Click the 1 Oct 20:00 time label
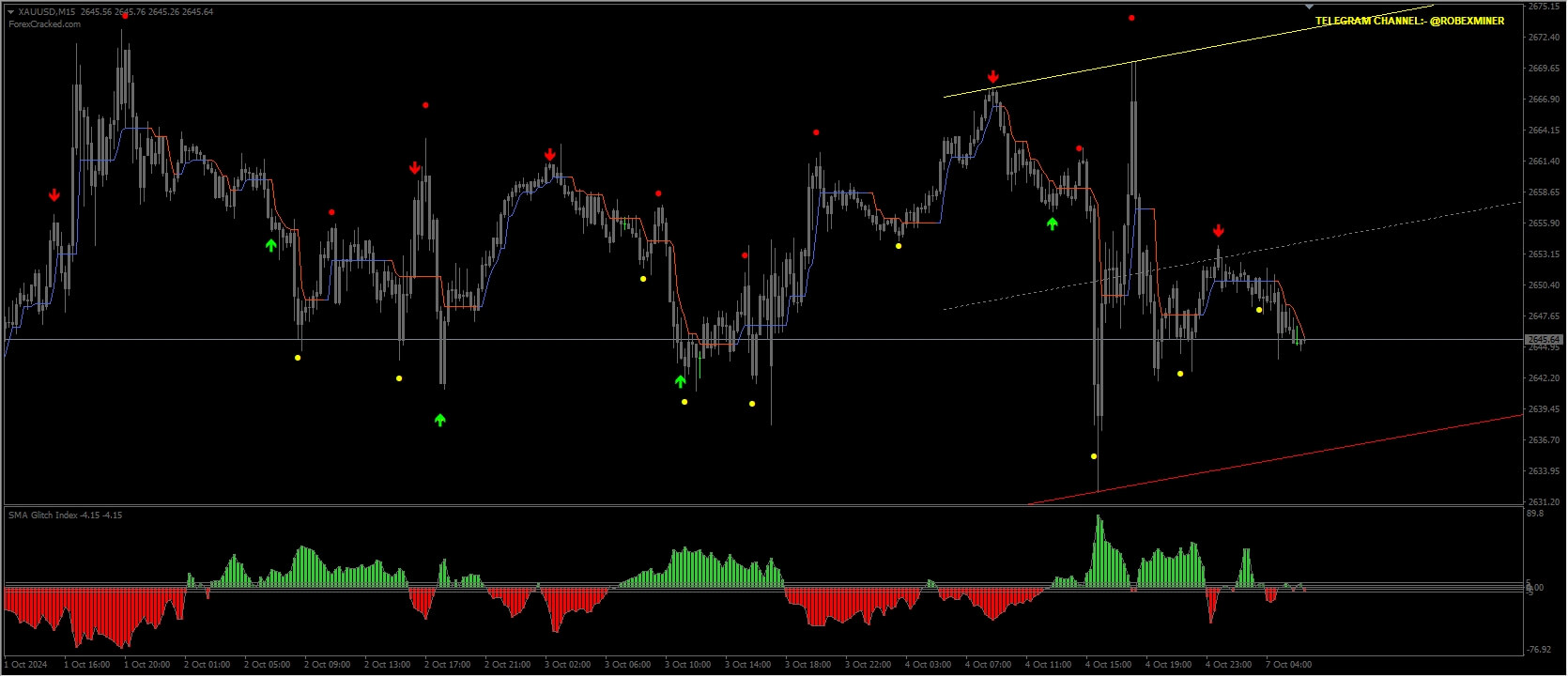 (x=146, y=665)
